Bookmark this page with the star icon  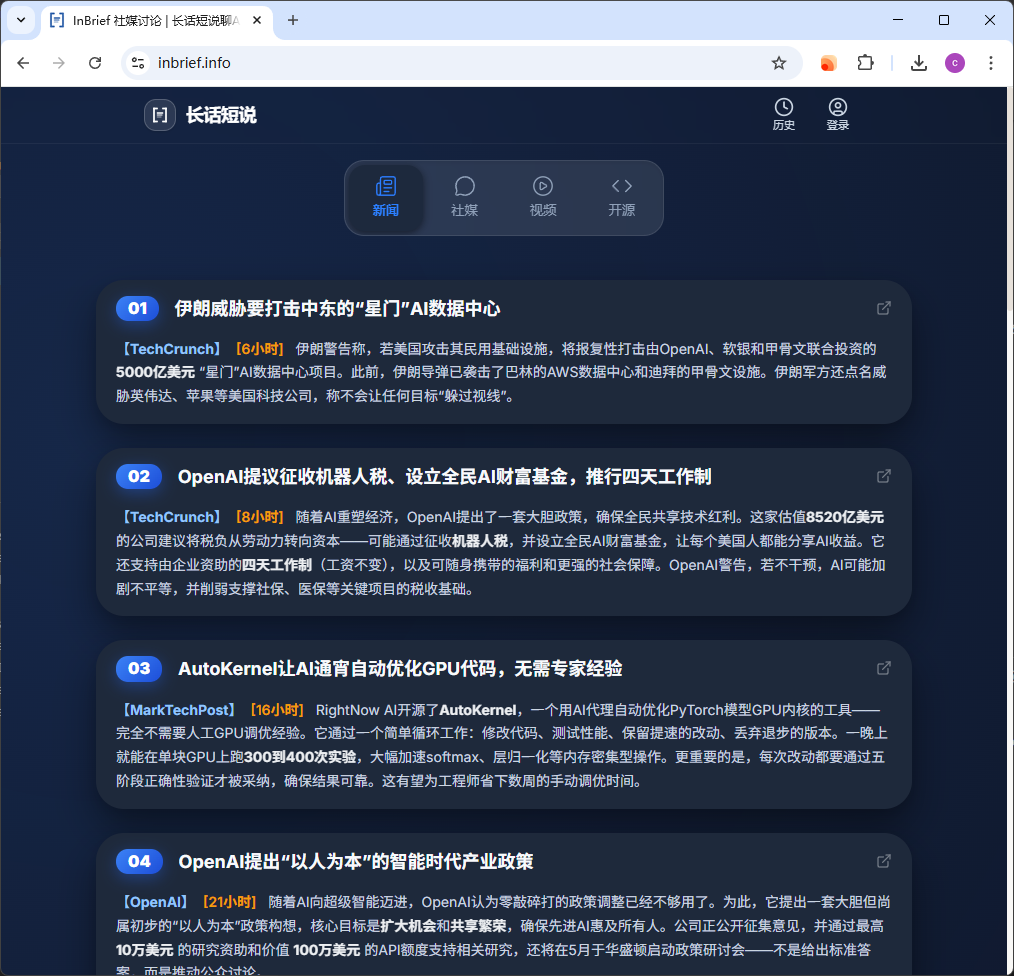pos(779,63)
